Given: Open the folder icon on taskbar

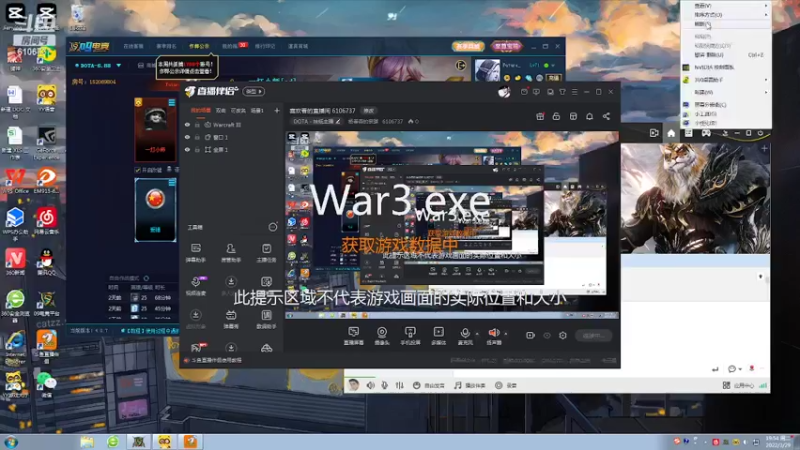Looking at the screenshot, I should (x=87, y=442).
